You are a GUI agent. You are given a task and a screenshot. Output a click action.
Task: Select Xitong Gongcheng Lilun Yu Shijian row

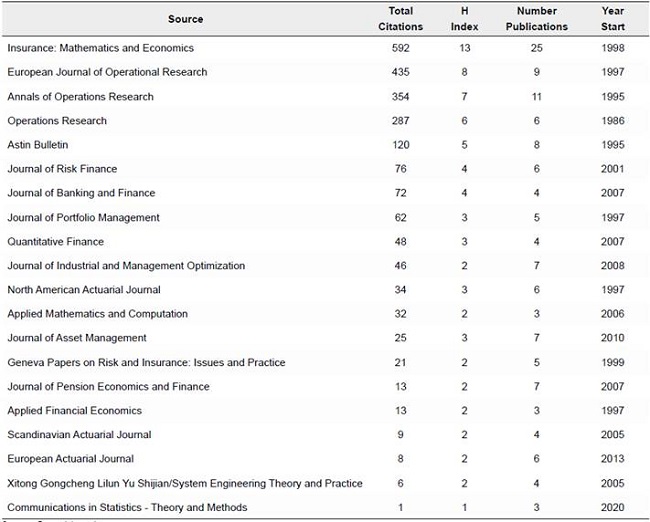point(185,483)
